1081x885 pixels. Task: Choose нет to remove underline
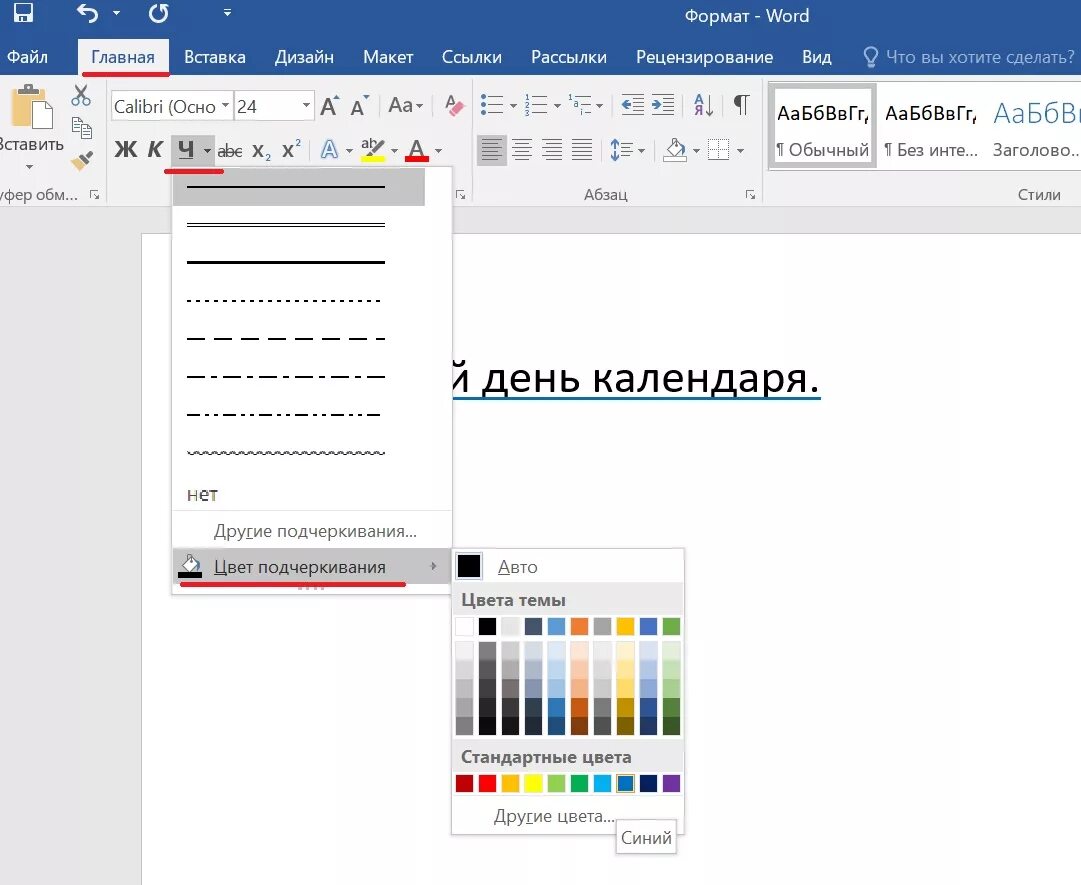pos(202,494)
